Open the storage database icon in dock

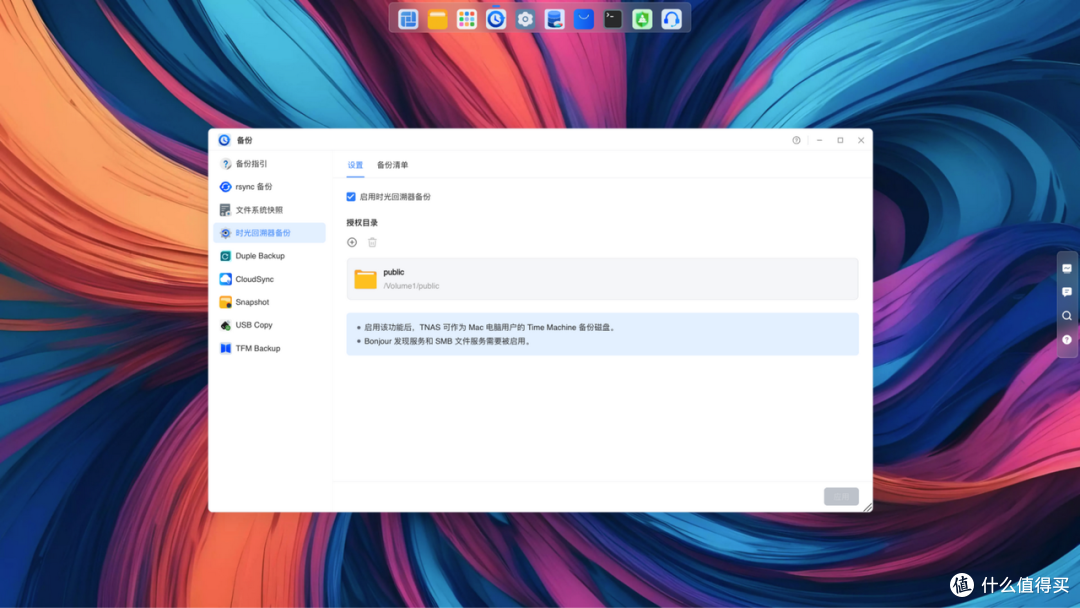[554, 19]
